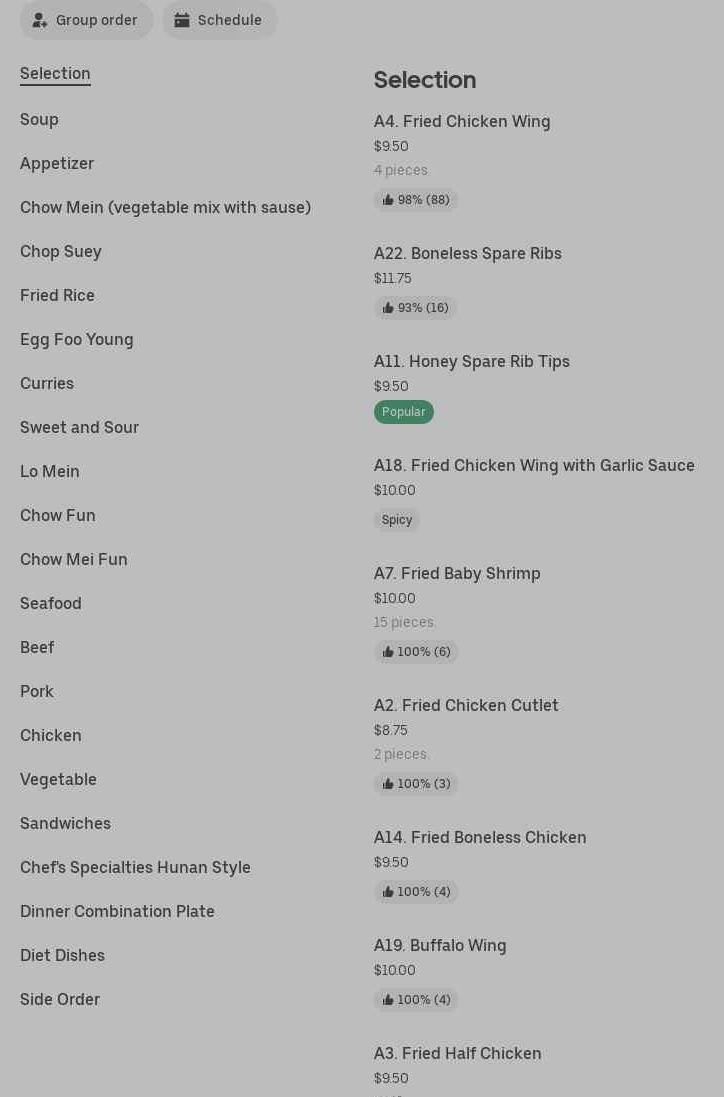The width and height of the screenshot is (724, 1097).
Task: Click the Group order people icon
Action: (x=40, y=20)
